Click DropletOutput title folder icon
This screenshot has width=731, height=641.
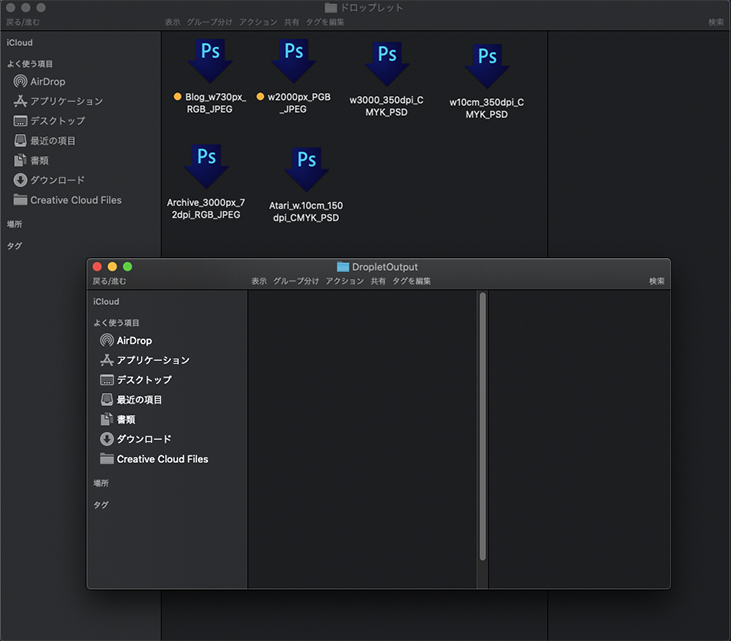click(343, 267)
